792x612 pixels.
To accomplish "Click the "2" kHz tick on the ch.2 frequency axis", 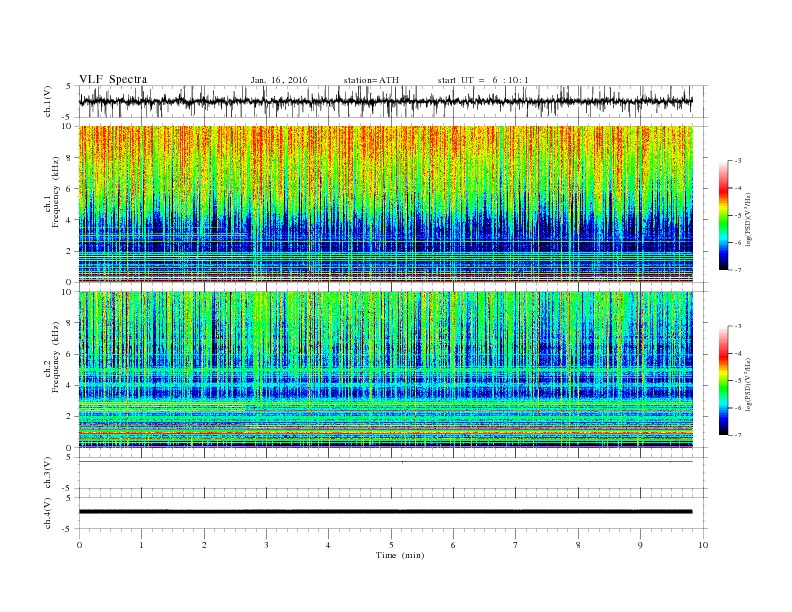I will (70, 417).
